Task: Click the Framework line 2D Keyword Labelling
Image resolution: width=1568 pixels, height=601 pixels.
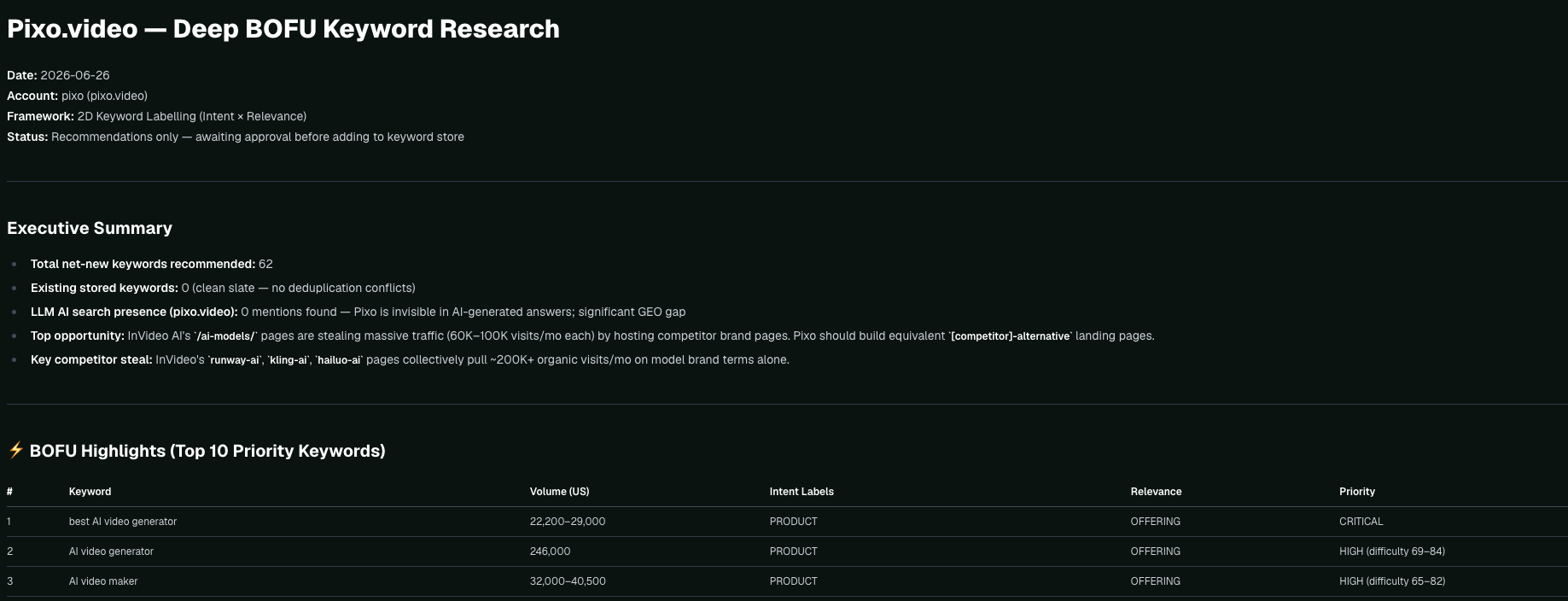Action: 156,116
